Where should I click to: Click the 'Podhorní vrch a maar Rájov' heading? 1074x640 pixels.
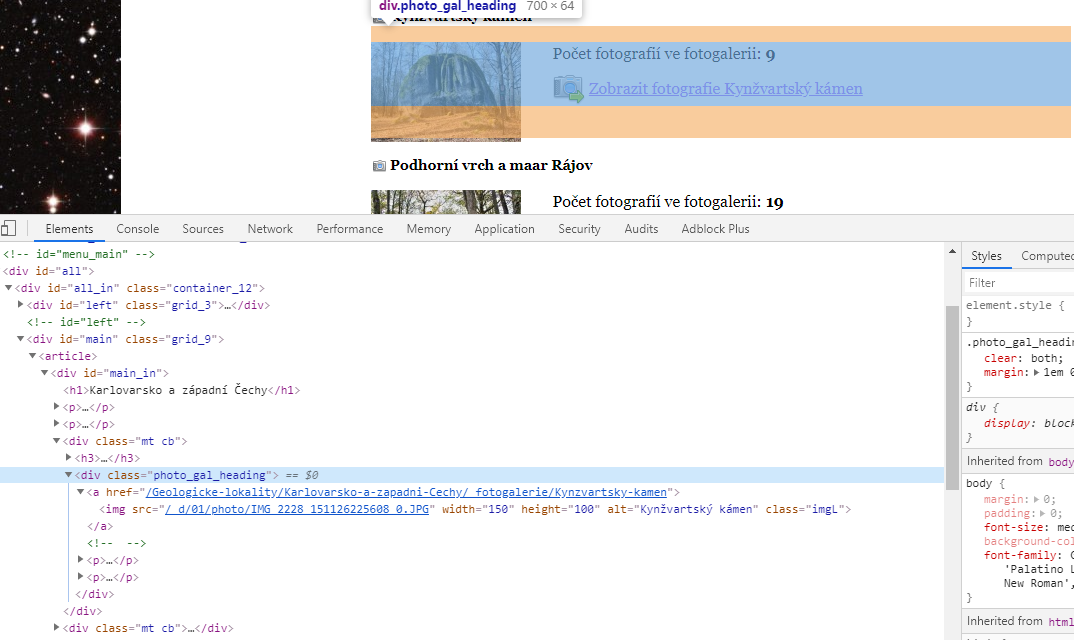coord(491,165)
